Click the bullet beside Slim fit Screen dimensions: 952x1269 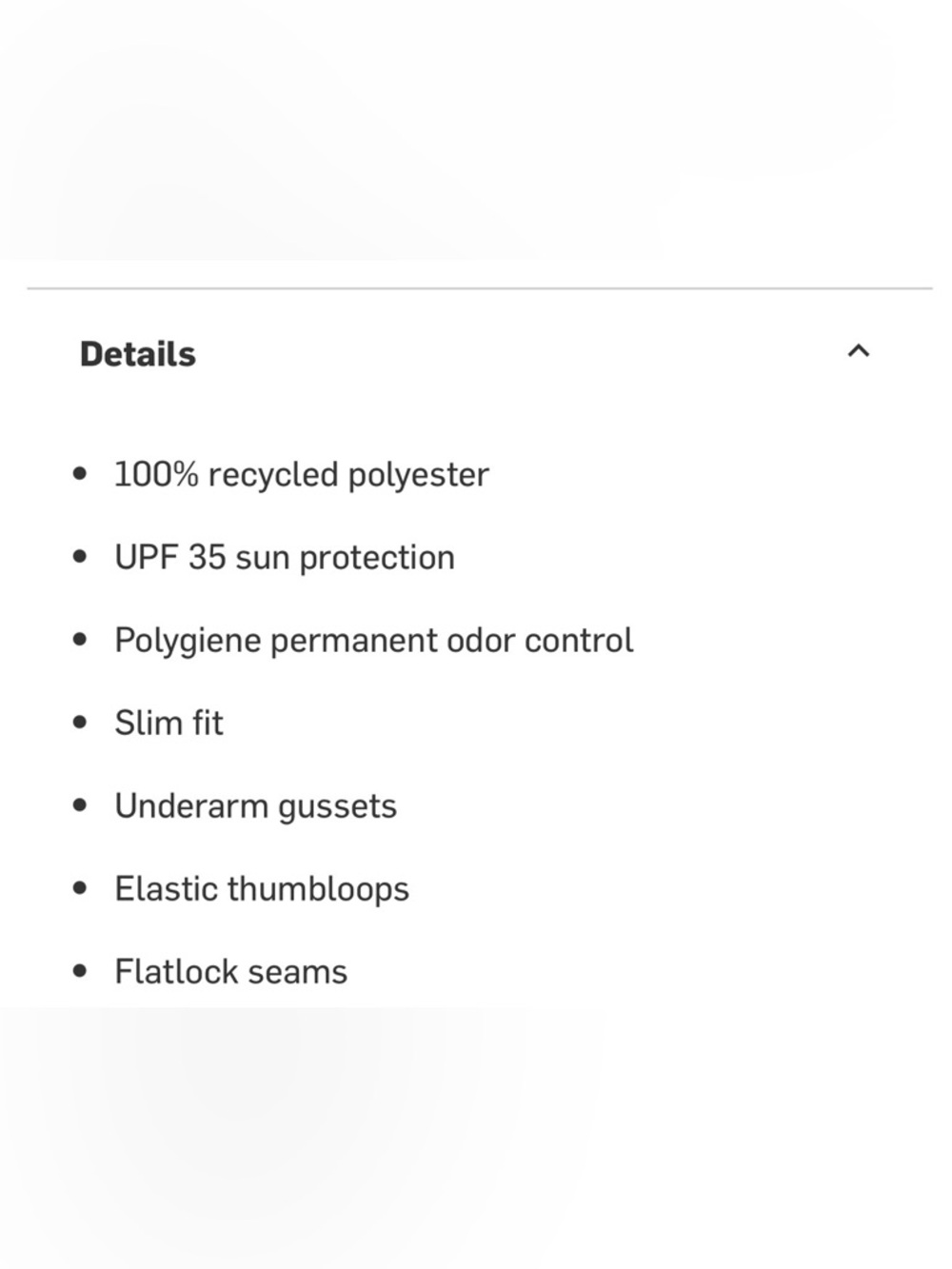[x=80, y=722]
